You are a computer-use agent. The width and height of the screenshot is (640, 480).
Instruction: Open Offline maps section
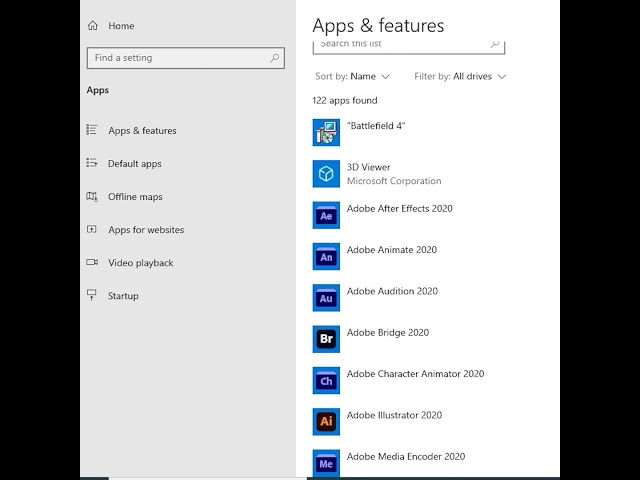click(x=135, y=197)
